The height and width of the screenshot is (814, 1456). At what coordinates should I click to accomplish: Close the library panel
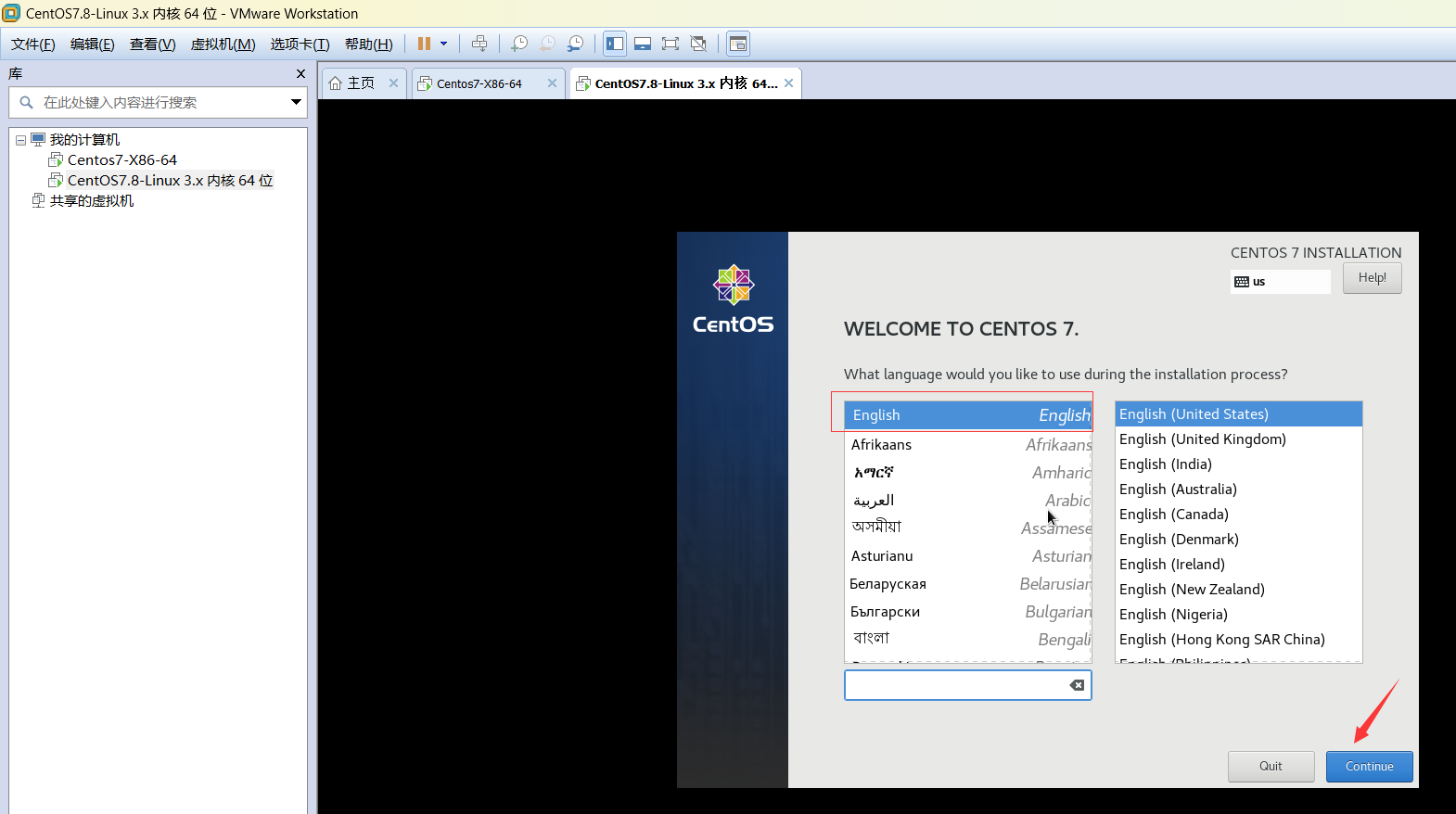(x=300, y=73)
